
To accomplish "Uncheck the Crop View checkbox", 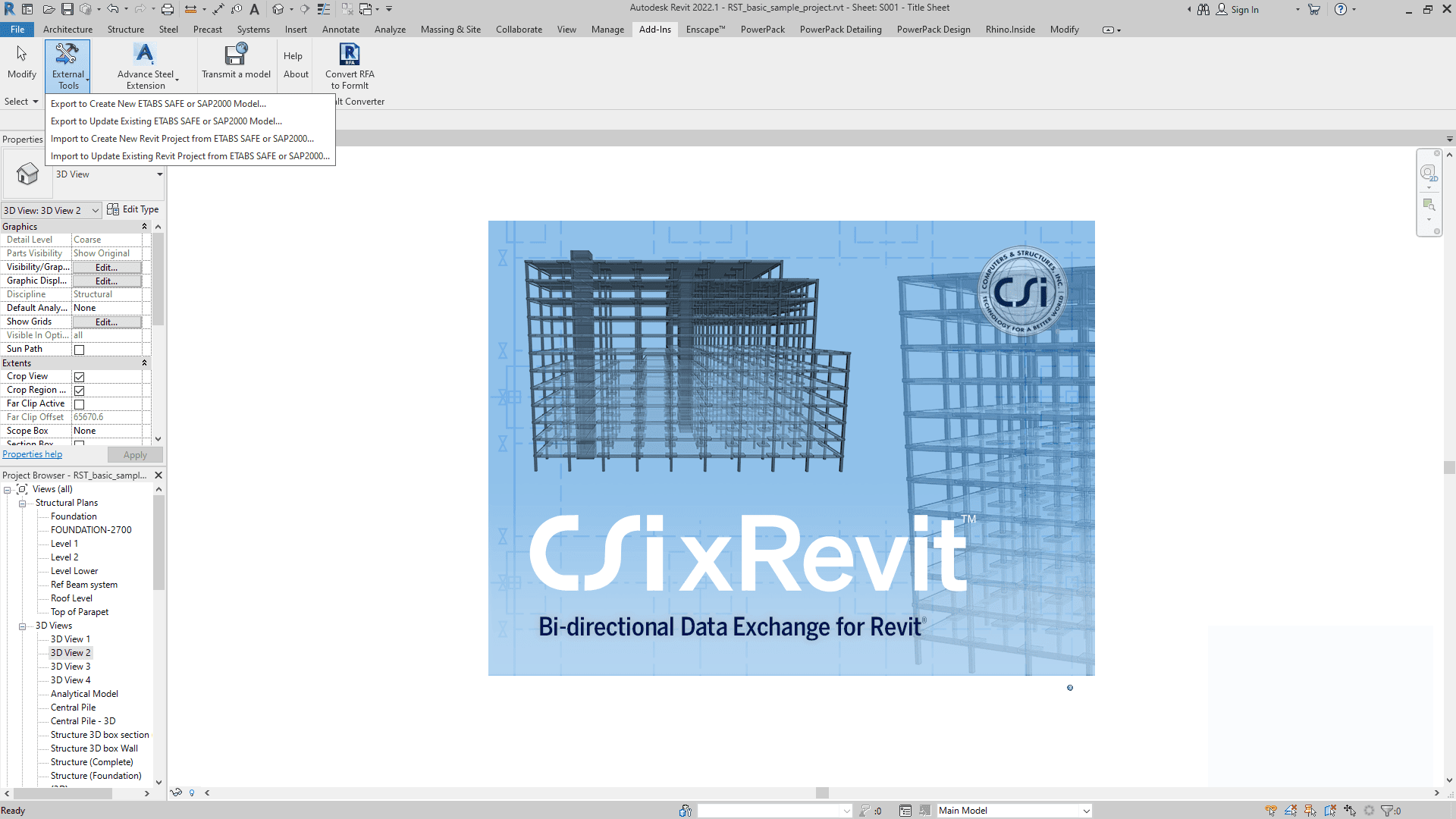I will 79,377.
